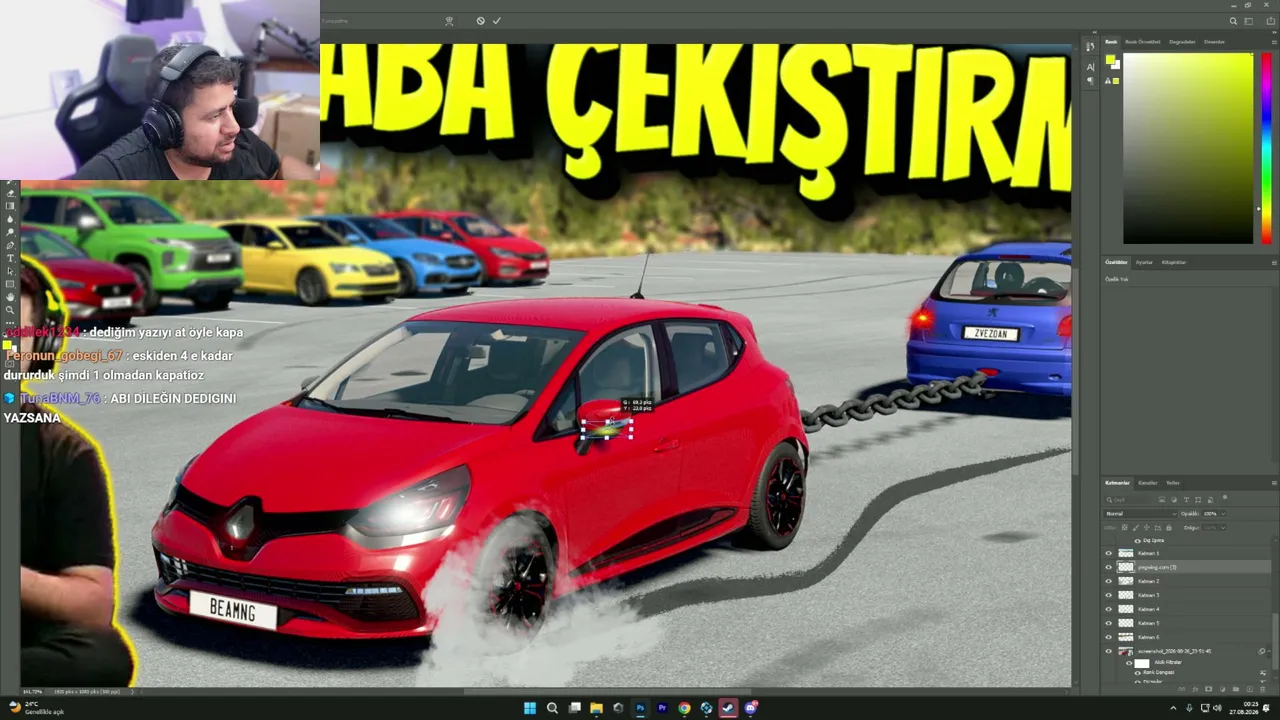Link layers using the chain icon
Screen dimensions: 1280x720
click(x=1183, y=688)
